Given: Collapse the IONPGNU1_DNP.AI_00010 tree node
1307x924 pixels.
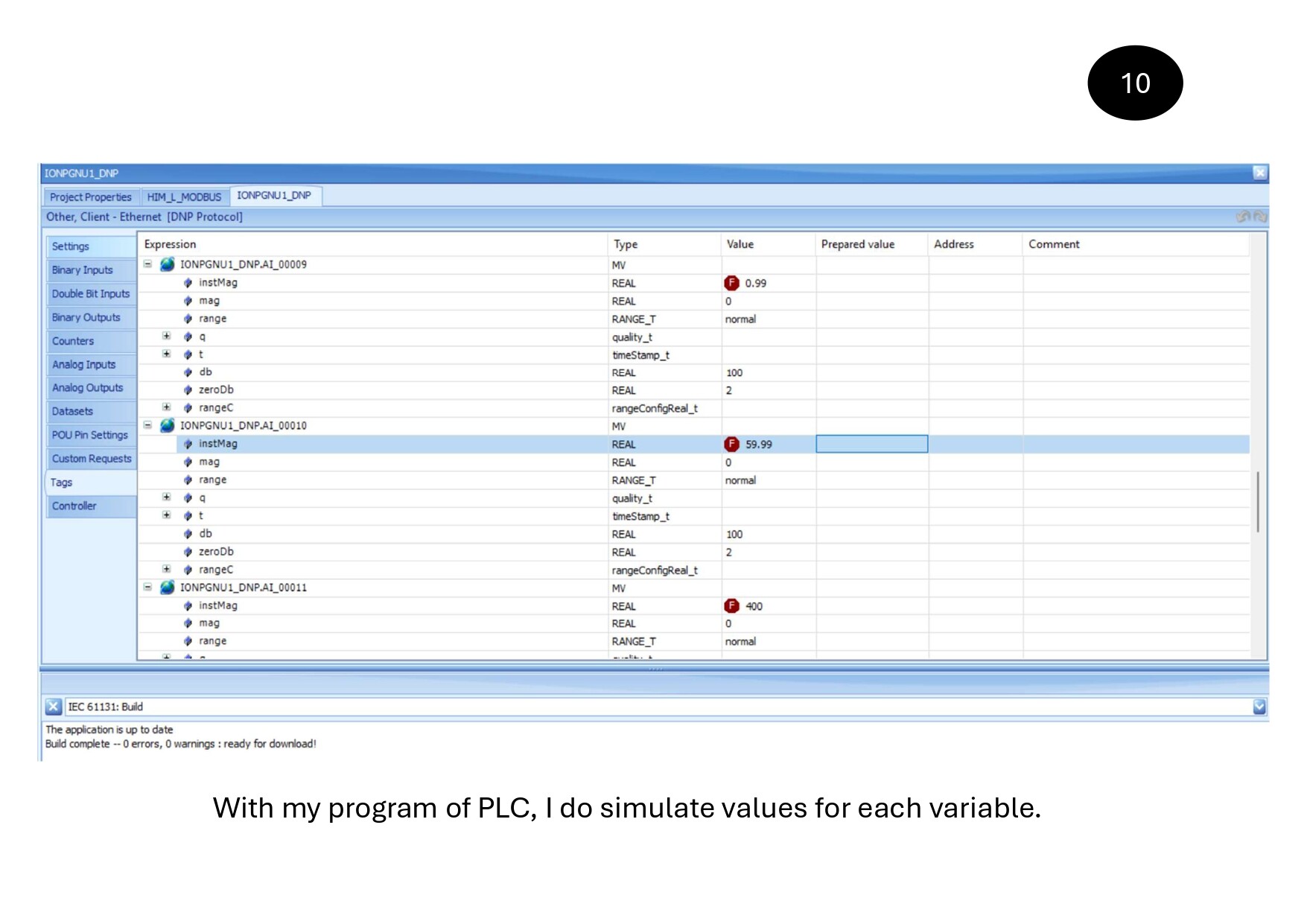Looking at the screenshot, I should pos(147,425).
